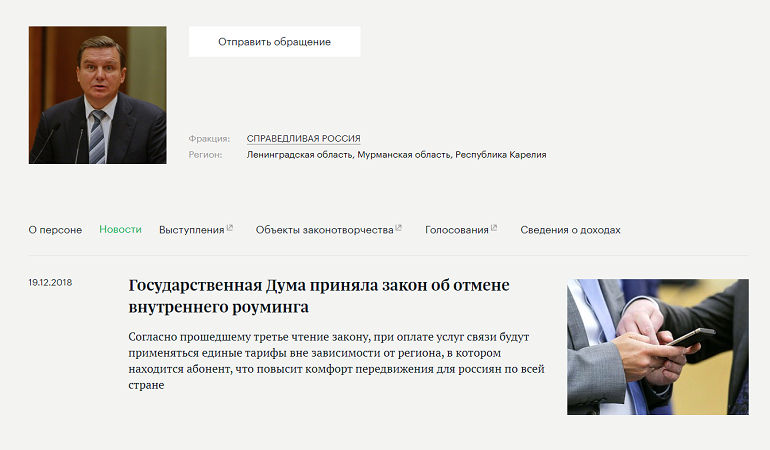Screen dimensions: 770x450
Task: Click the deputy's profile photo
Action: click(x=97, y=95)
